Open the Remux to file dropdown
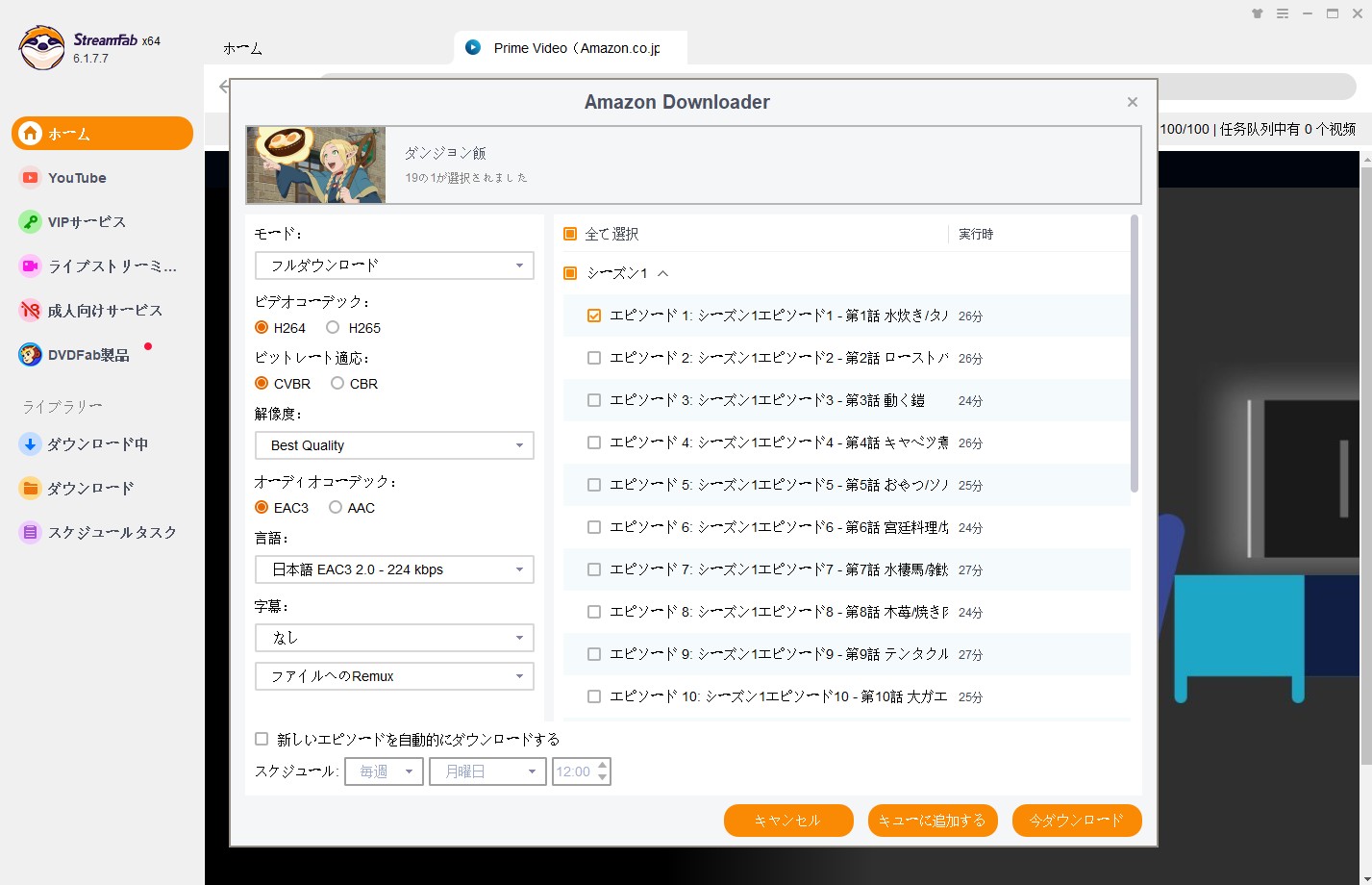The width and height of the screenshot is (1372, 885). (x=394, y=676)
